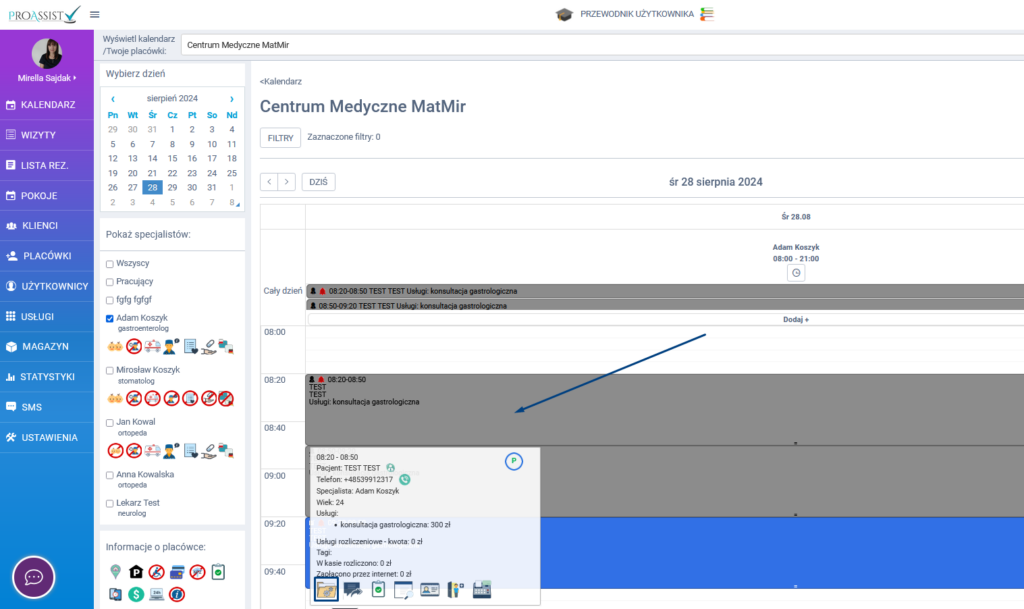Click the clock icon under Adam Koszyk

[796, 273]
